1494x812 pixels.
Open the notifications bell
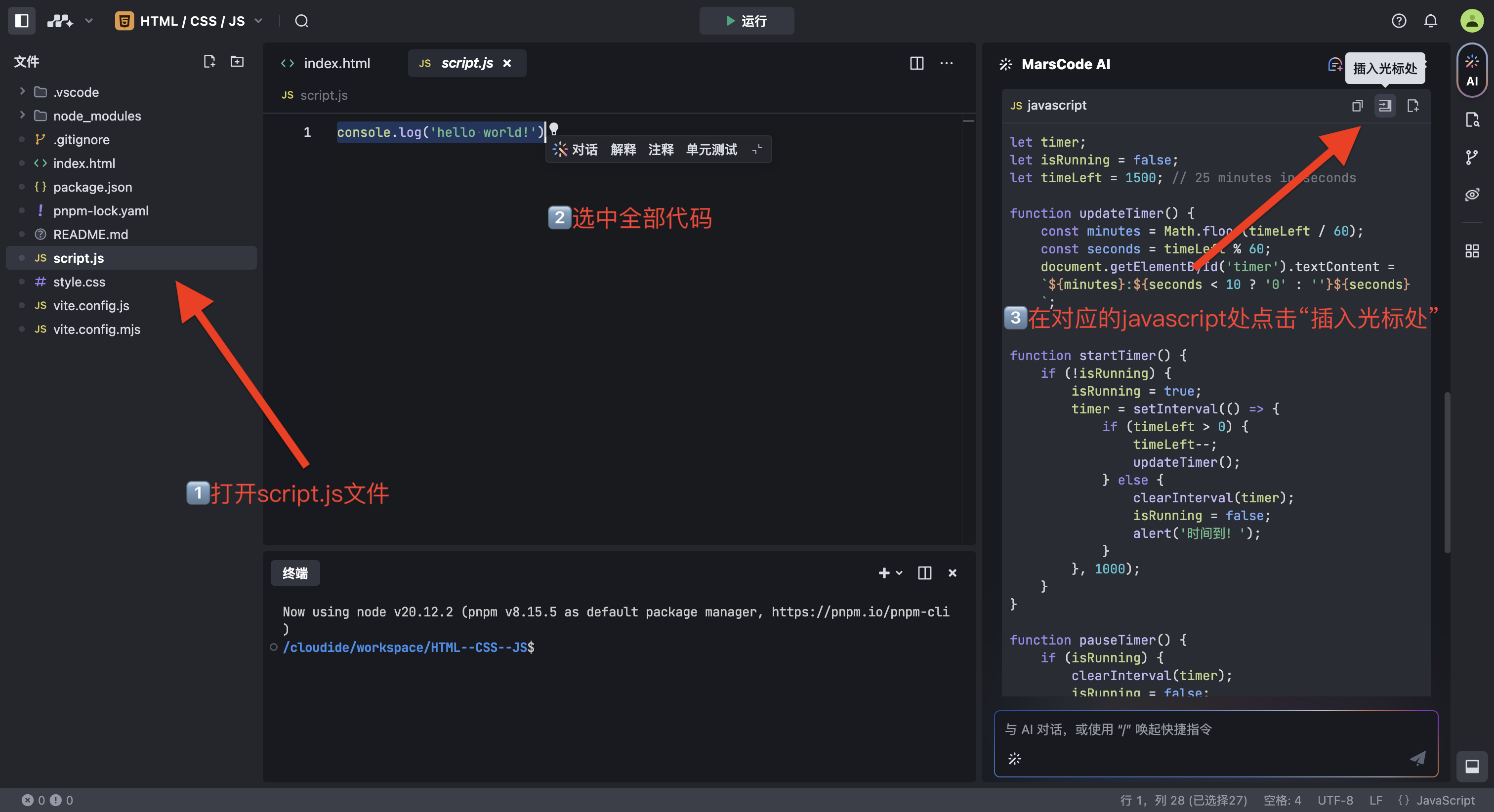(x=1430, y=21)
